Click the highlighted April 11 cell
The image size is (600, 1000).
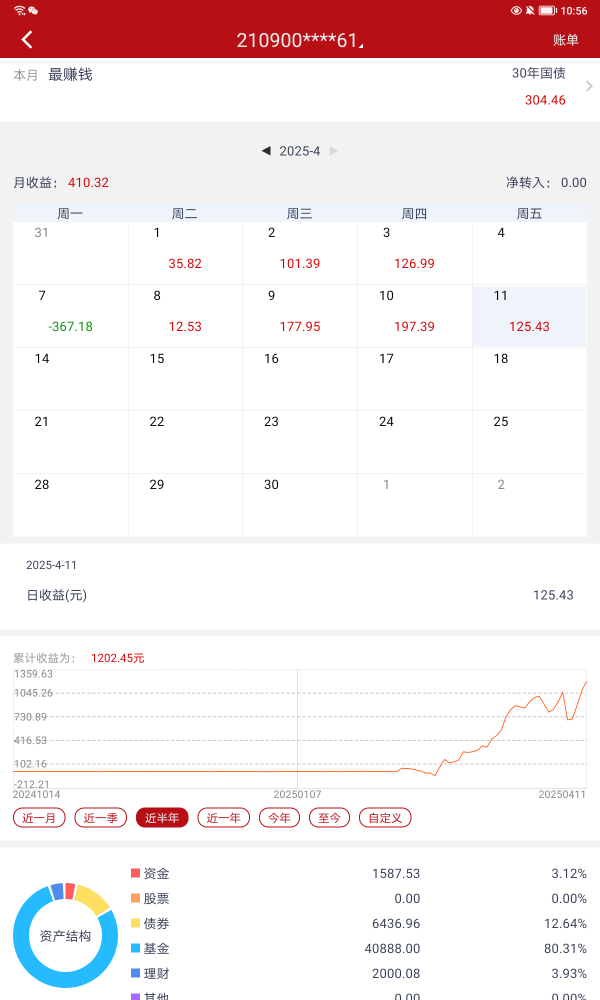pos(529,315)
